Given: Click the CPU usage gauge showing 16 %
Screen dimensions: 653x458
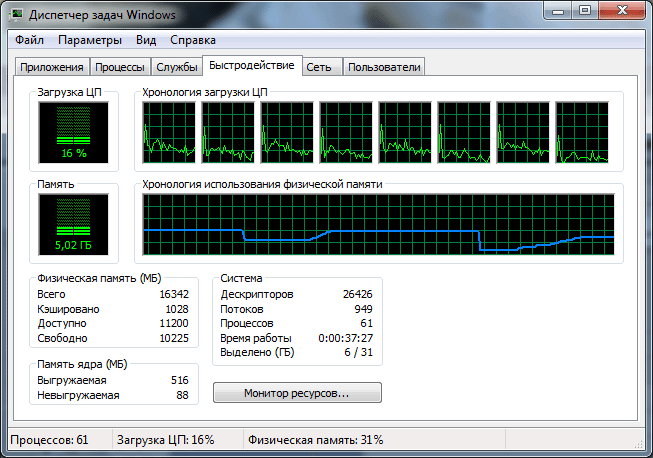Looking at the screenshot, I should [73, 132].
